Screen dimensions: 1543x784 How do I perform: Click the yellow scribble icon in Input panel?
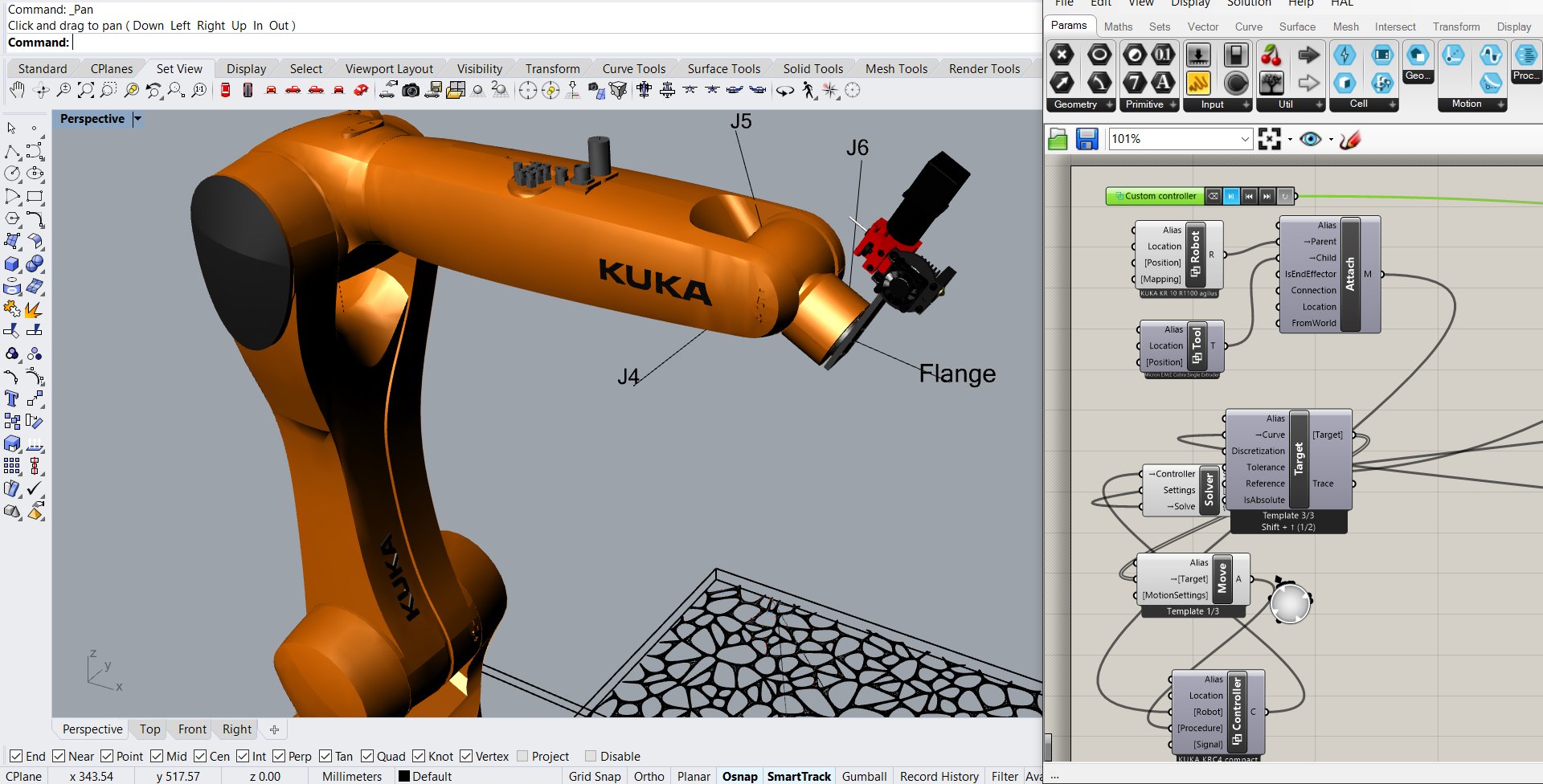click(1198, 83)
